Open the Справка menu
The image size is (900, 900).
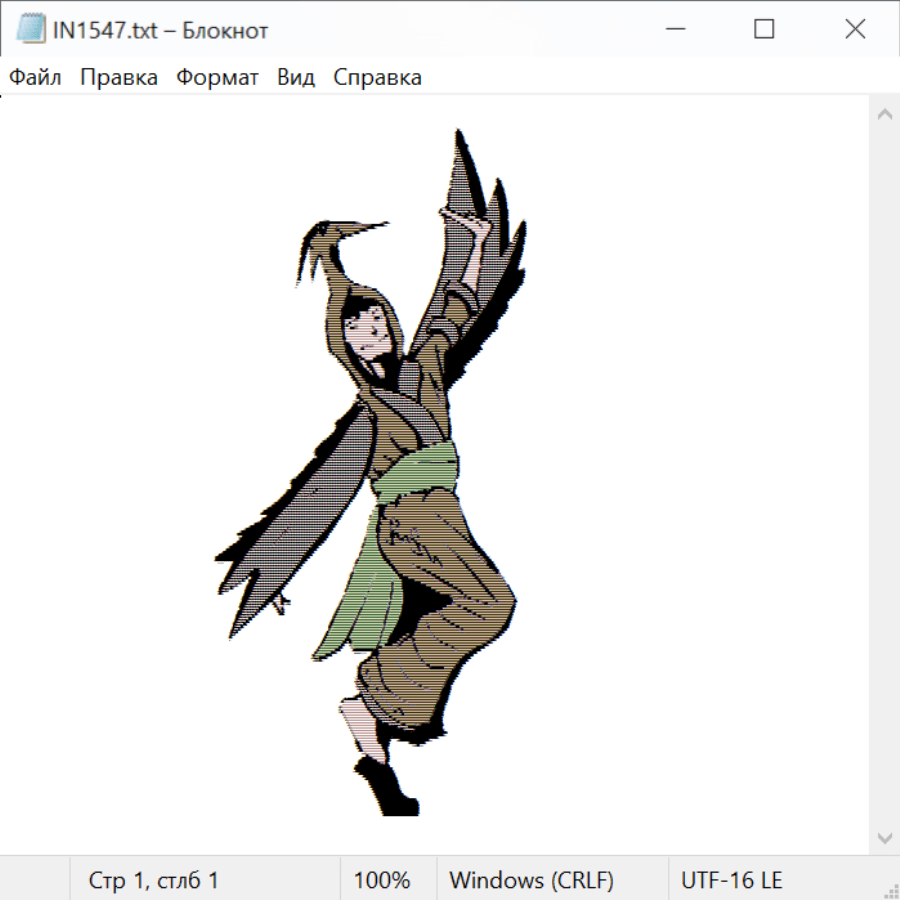point(377,78)
